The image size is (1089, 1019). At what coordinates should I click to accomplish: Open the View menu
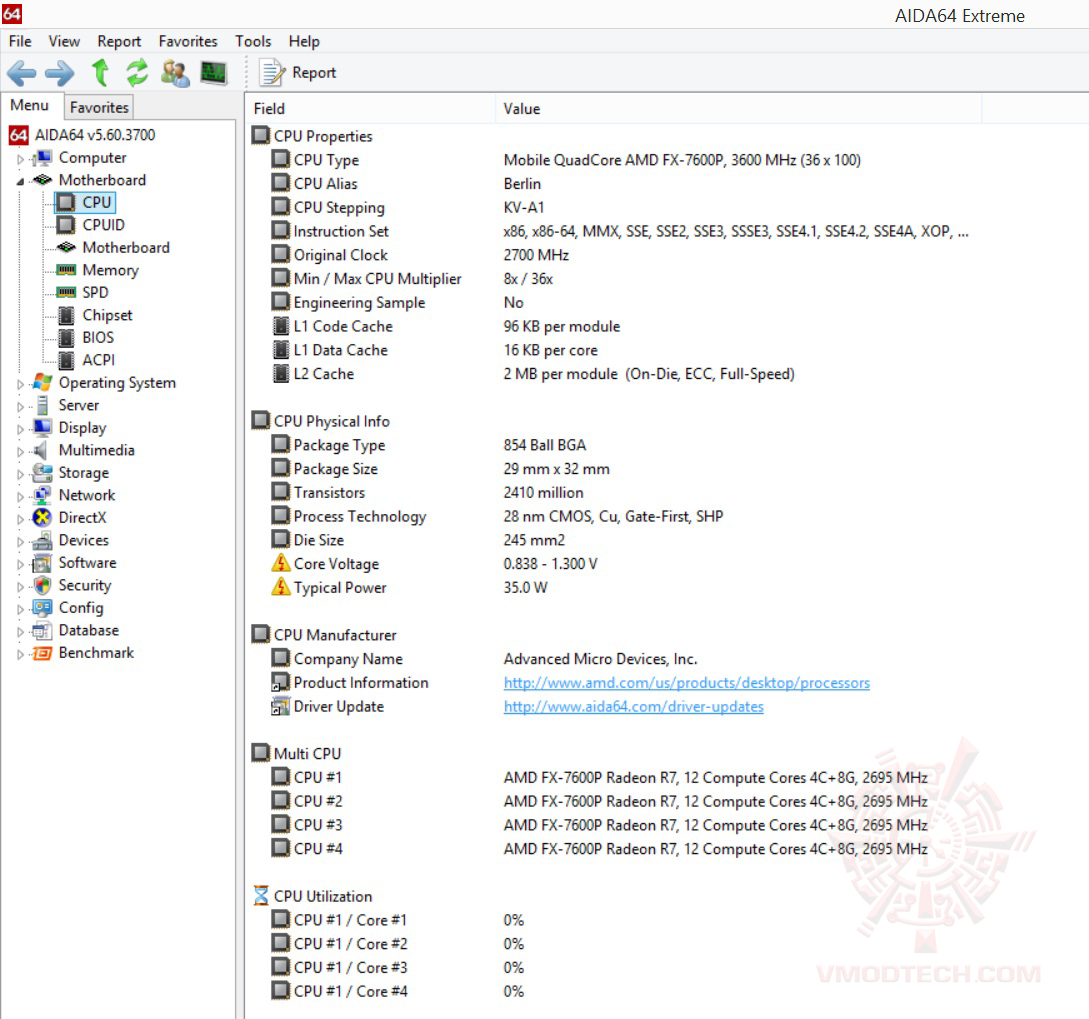click(64, 41)
